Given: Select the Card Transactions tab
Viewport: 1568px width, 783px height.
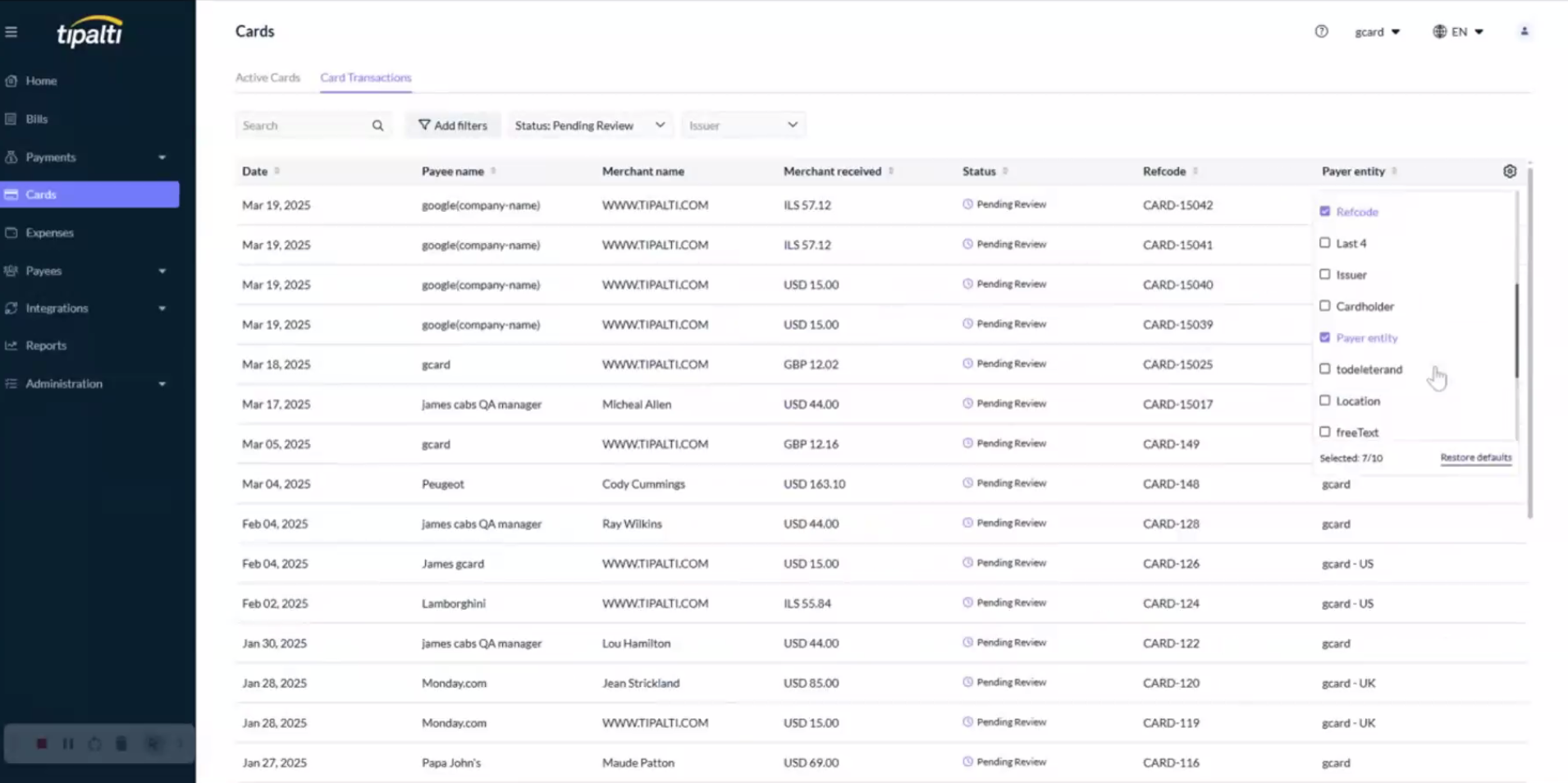Looking at the screenshot, I should click(x=366, y=77).
